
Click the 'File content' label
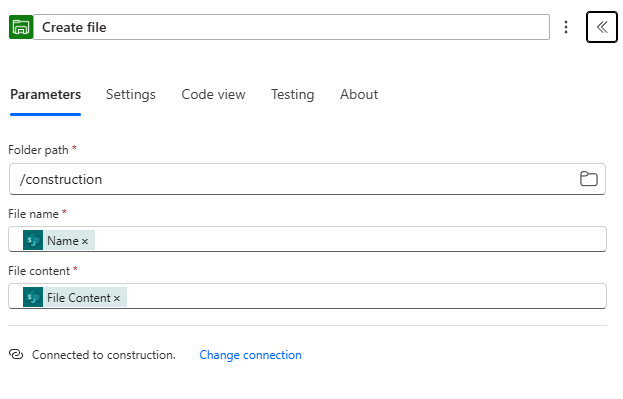(39, 271)
